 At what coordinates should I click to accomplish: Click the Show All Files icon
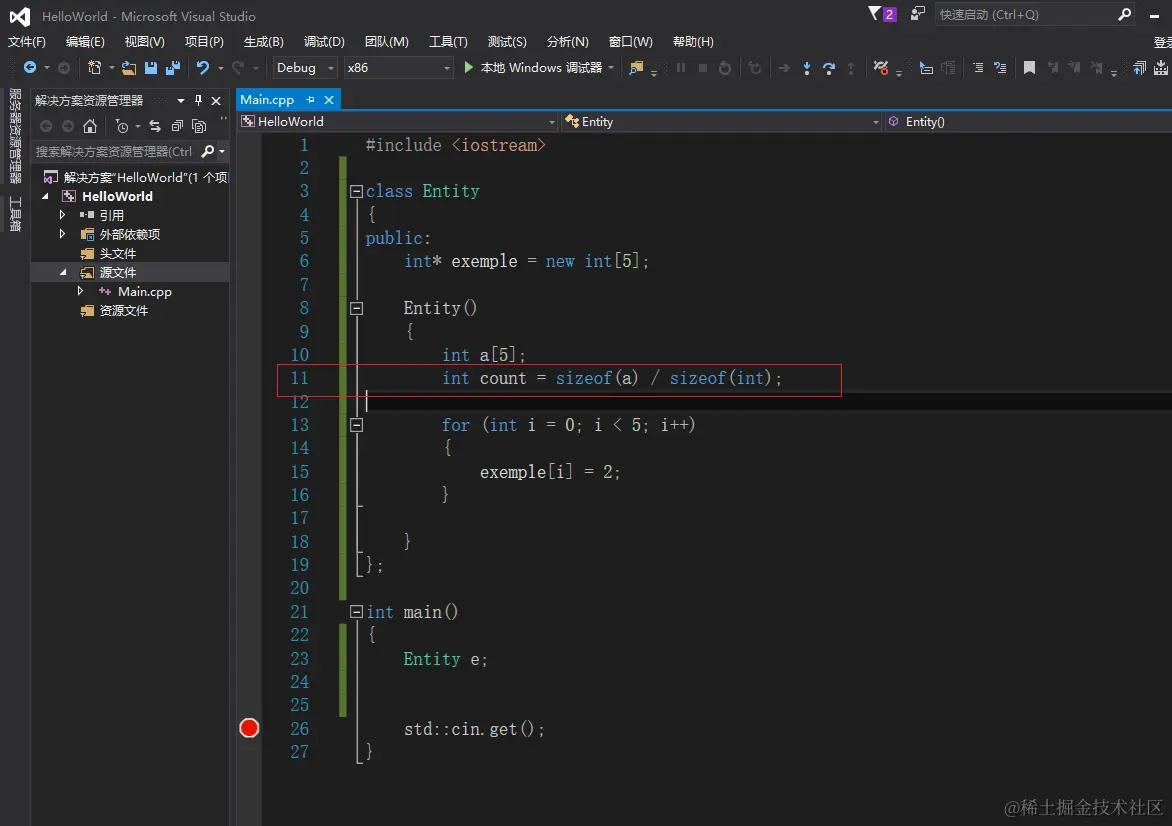[199, 126]
